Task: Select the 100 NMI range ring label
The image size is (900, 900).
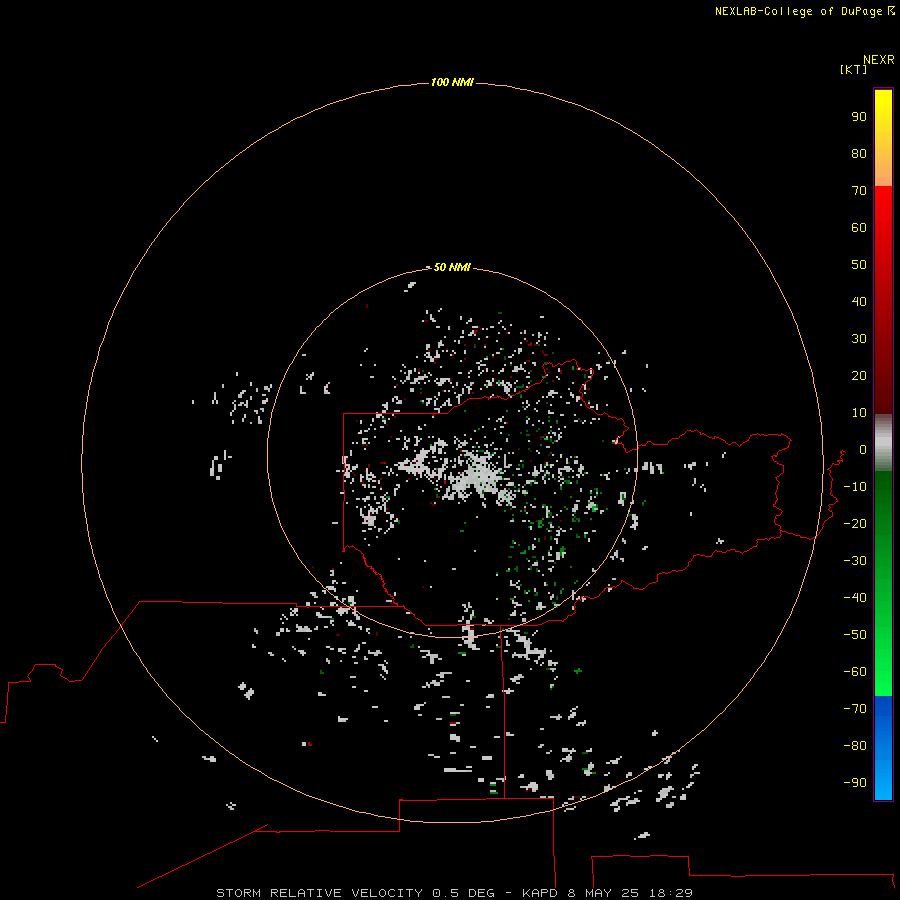Action: click(452, 83)
